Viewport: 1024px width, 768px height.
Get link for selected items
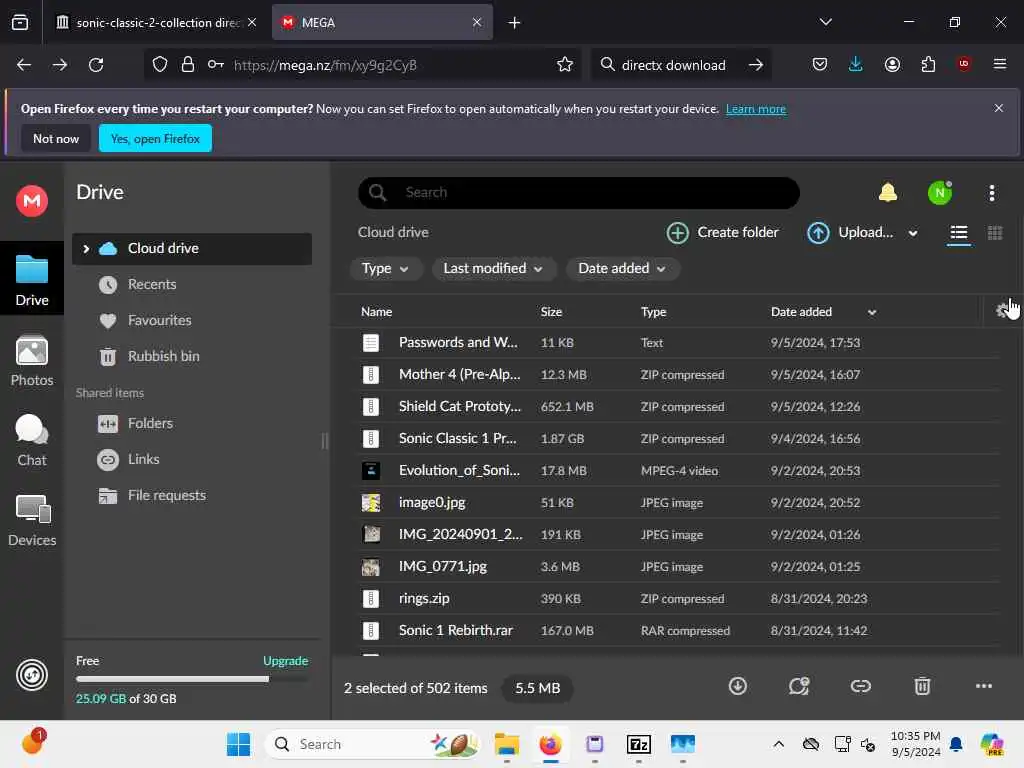tap(860, 686)
